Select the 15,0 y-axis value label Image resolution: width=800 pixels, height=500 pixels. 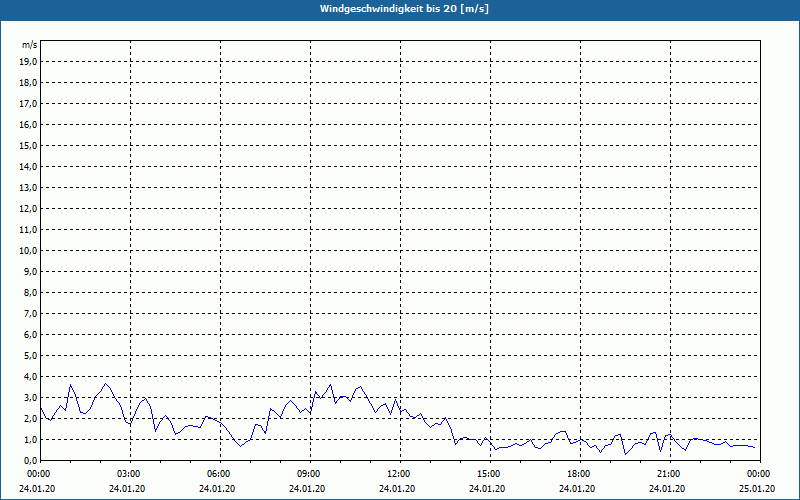28,145
